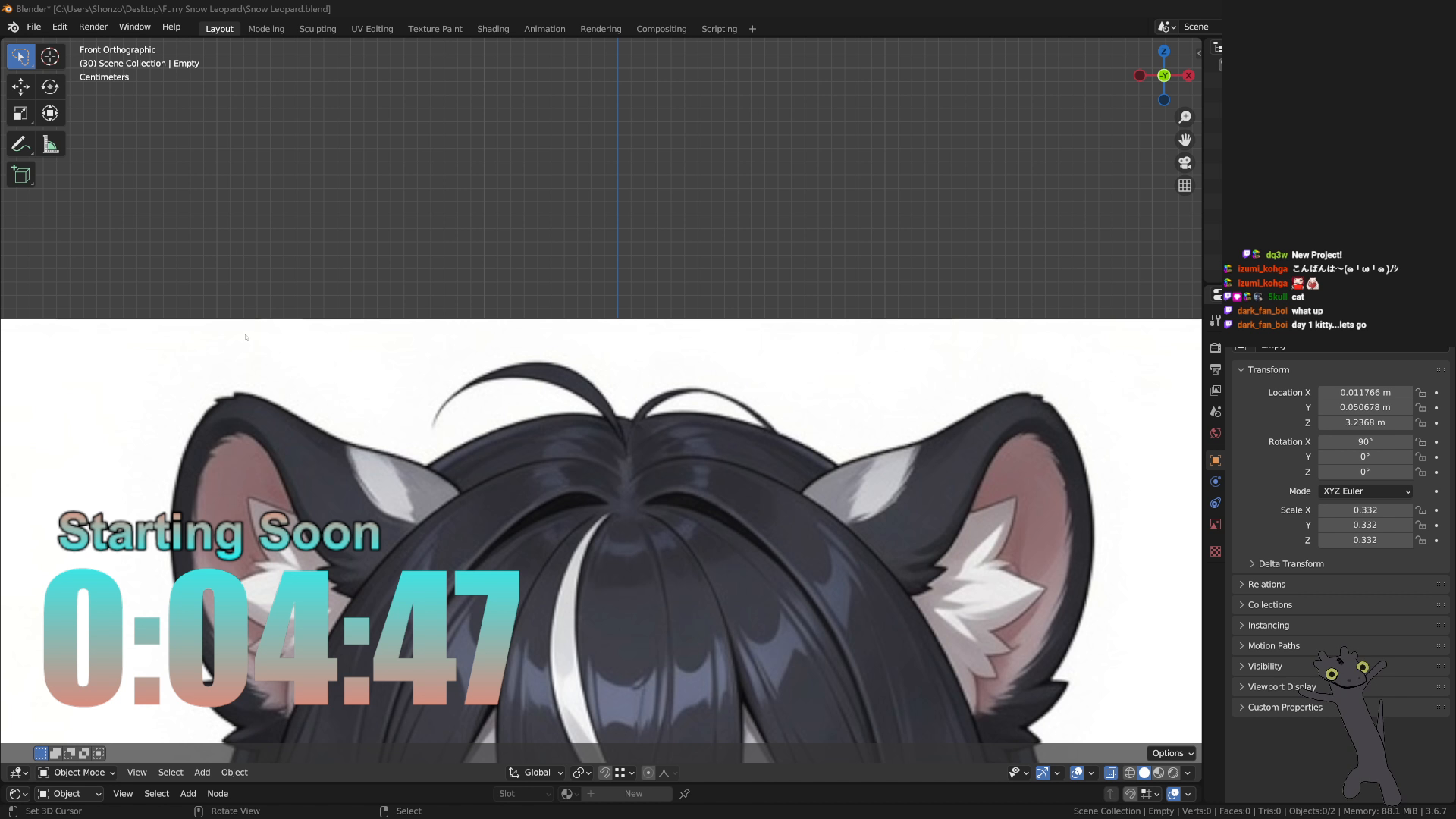Image resolution: width=1456 pixels, height=819 pixels.
Task: Toggle the snapping magnet in header
Action: coord(604,773)
